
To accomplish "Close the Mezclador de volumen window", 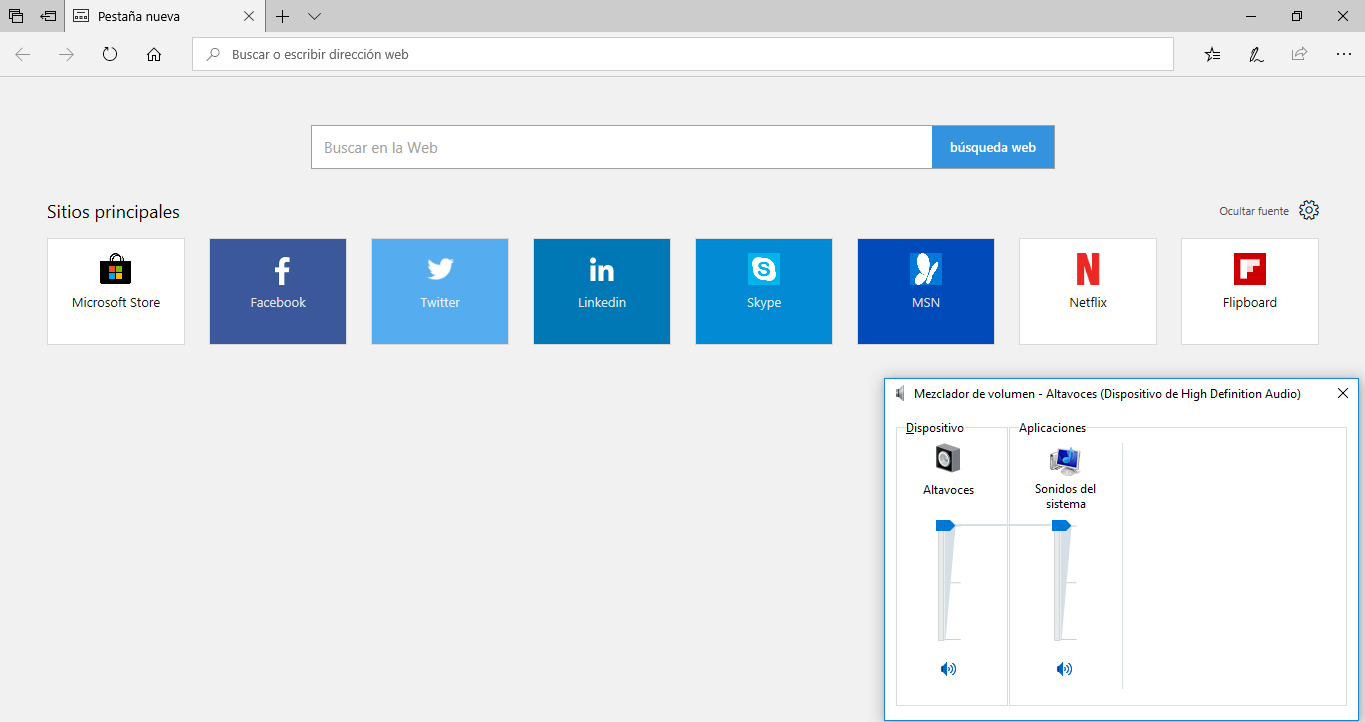I will tap(1343, 394).
